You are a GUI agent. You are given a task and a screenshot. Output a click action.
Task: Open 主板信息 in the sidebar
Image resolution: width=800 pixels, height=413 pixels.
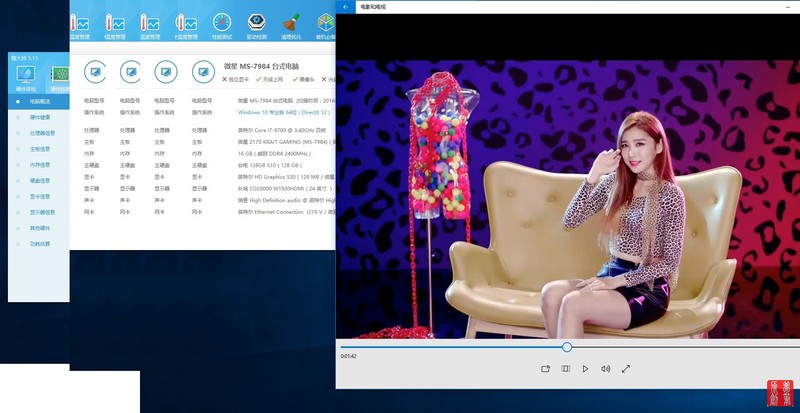pyautogui.click(x=39, y=149)
